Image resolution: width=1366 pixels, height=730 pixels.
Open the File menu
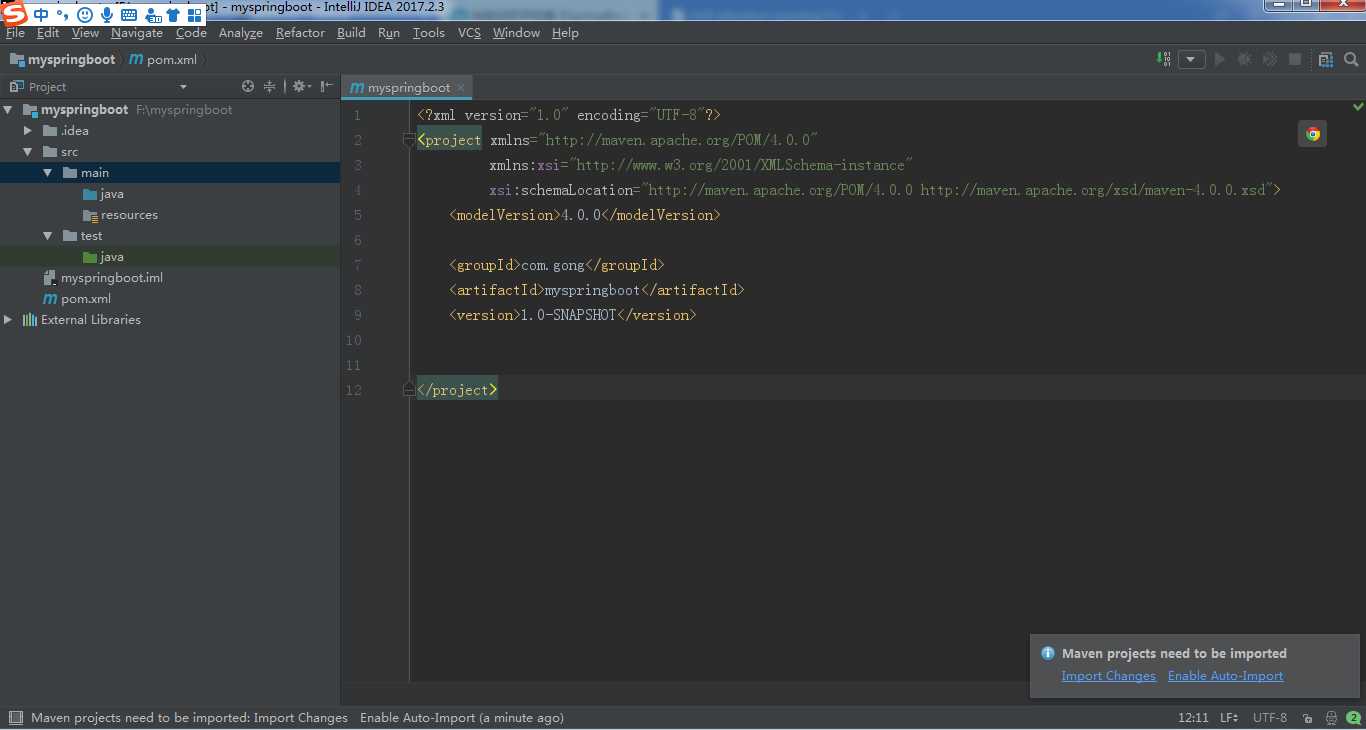[x=15, y=33]
